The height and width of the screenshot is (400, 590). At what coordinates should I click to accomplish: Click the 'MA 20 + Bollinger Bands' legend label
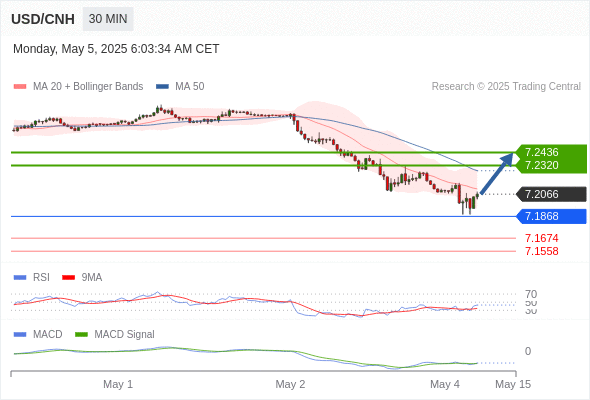click(x=88, y=87)
